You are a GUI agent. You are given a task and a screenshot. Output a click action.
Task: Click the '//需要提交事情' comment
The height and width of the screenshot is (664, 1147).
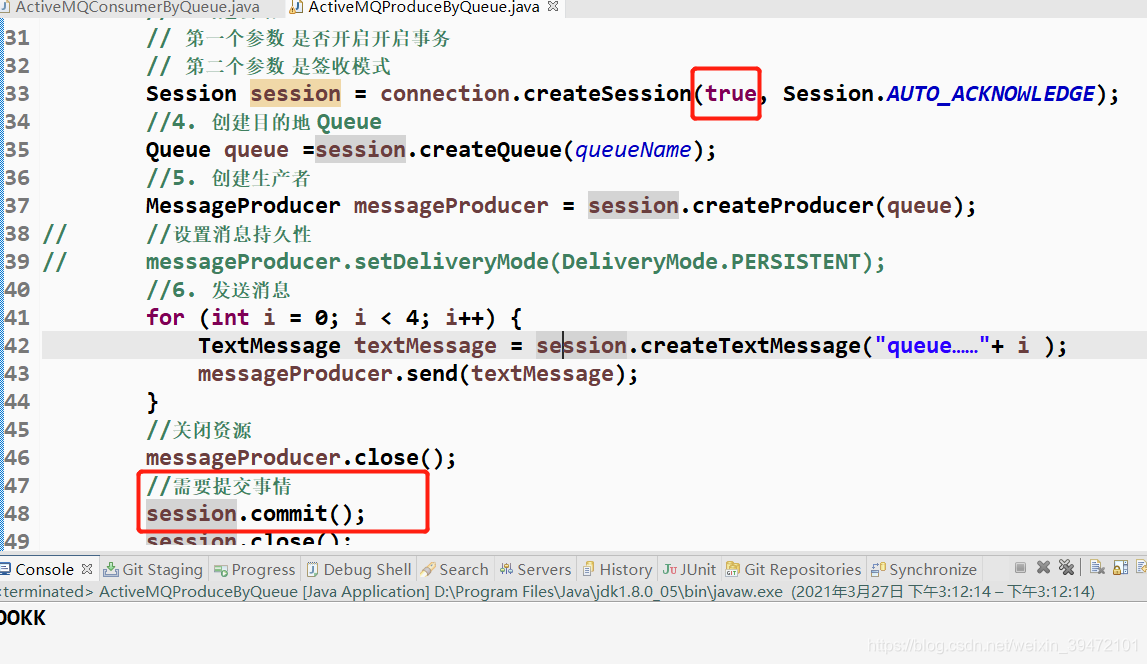coord(218,486)
